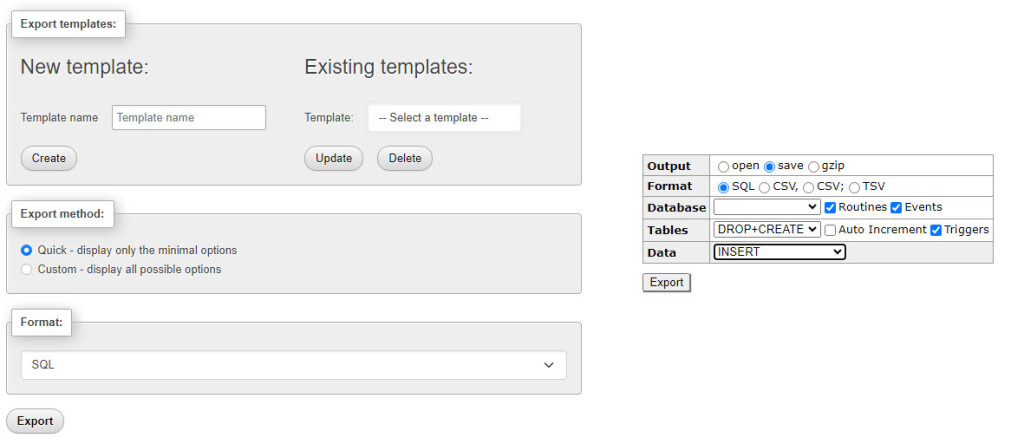
Task: Focus the Template name input field
Action: [x=189, y=118]
